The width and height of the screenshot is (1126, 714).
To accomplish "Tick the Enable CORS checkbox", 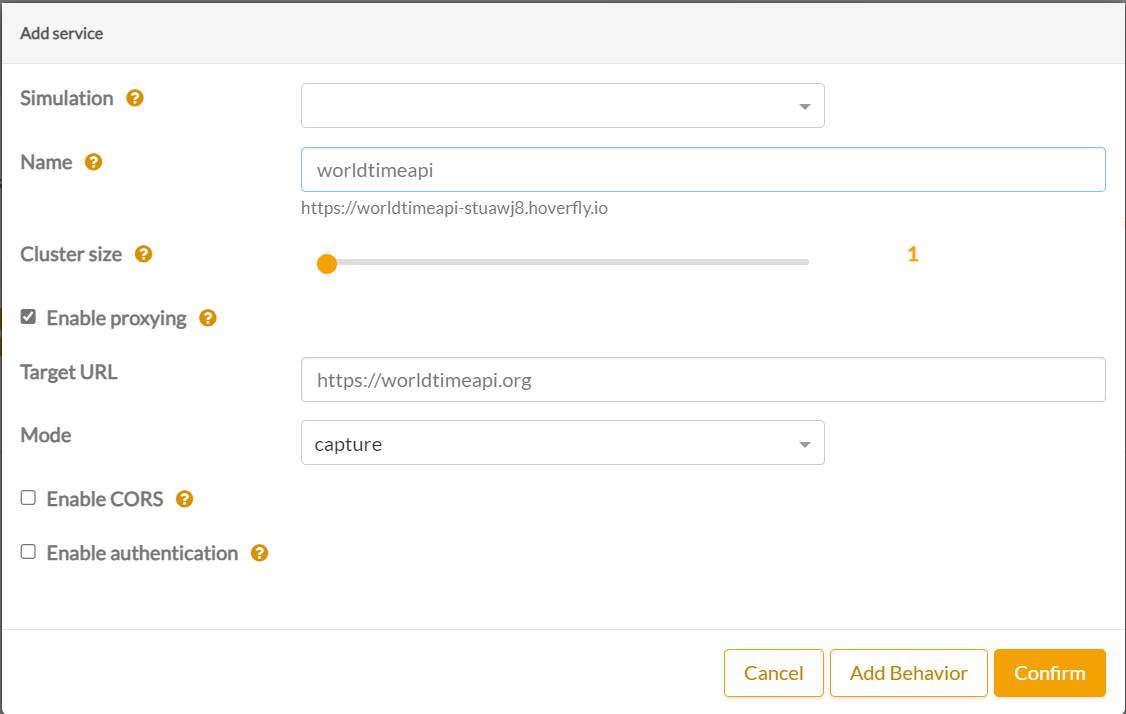I will point(29,498).
